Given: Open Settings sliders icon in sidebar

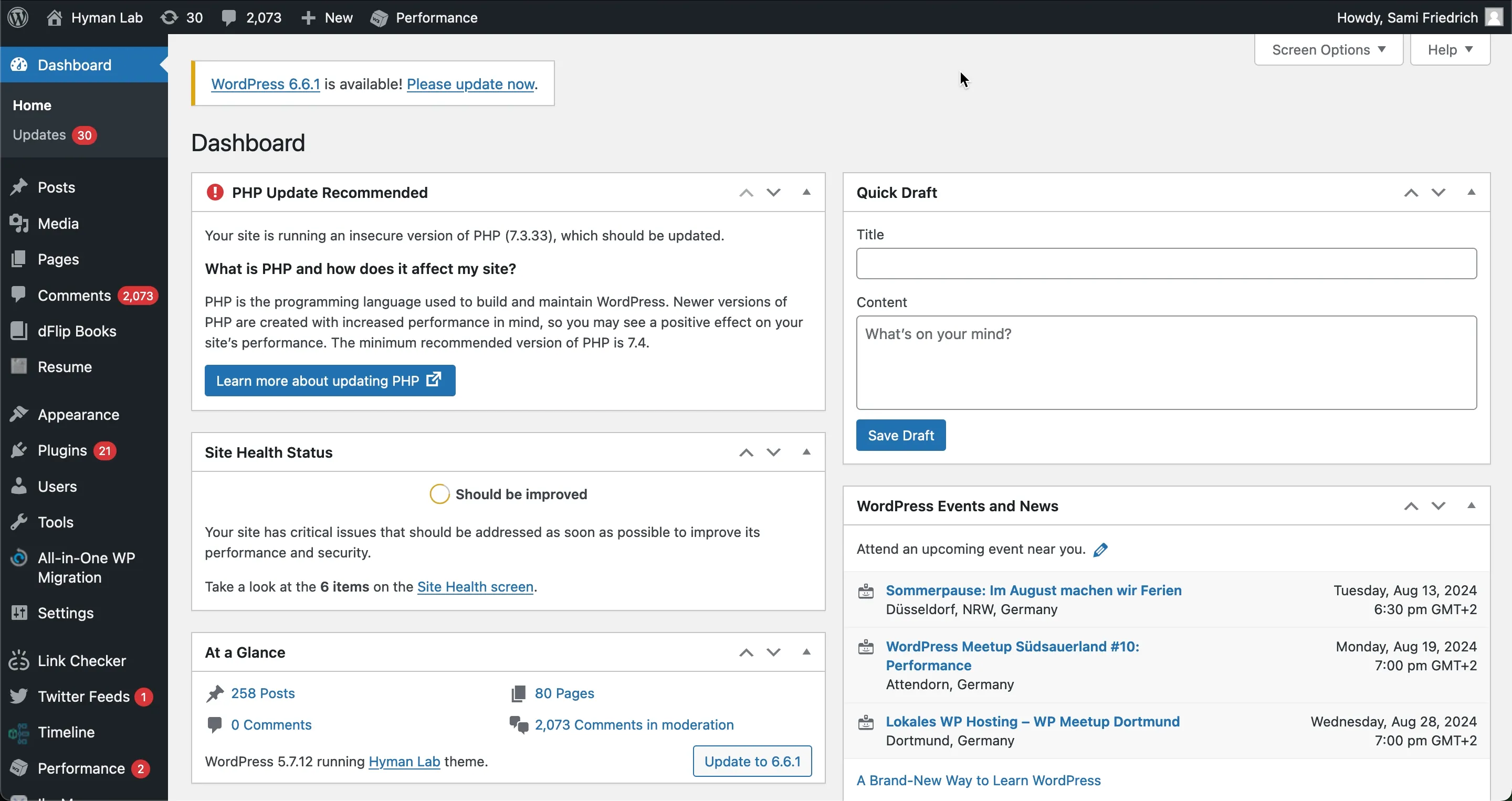Looking at the screenshot, I should [x=19, y=613].
